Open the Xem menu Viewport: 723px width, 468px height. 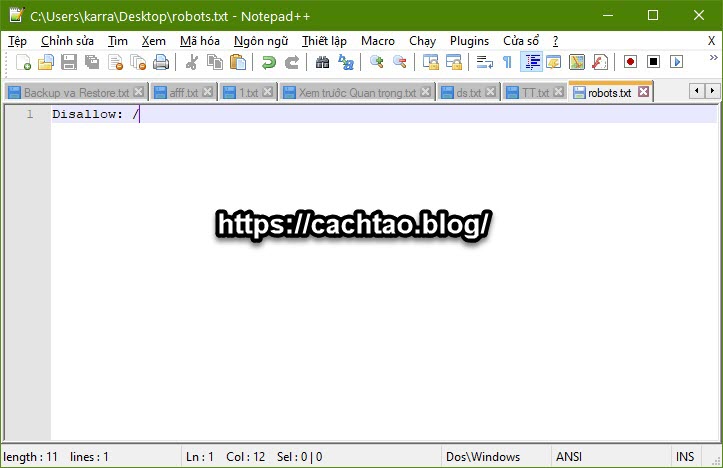click(154, 41)
